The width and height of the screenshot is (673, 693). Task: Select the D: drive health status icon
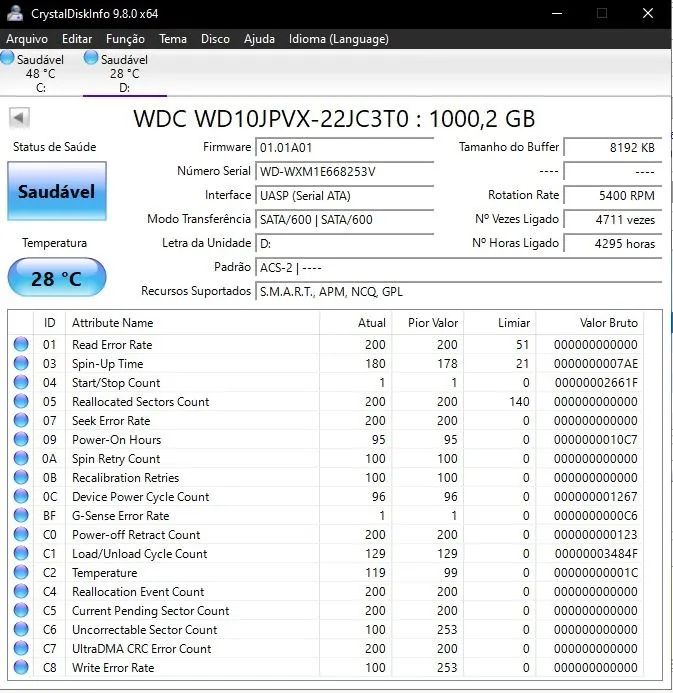[91, 58]
